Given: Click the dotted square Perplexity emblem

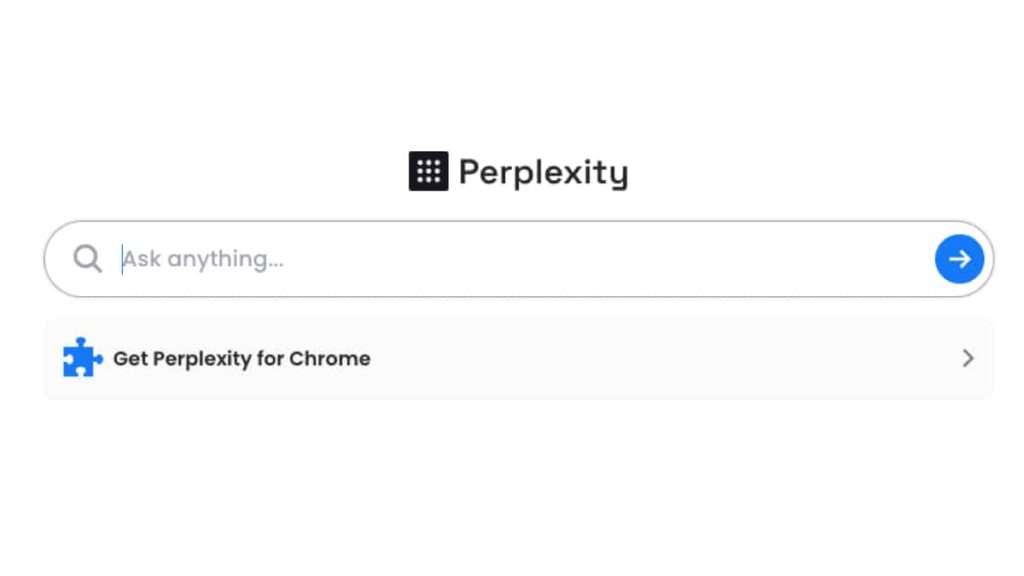Looking at the screenshot, I should coord(428,171).
